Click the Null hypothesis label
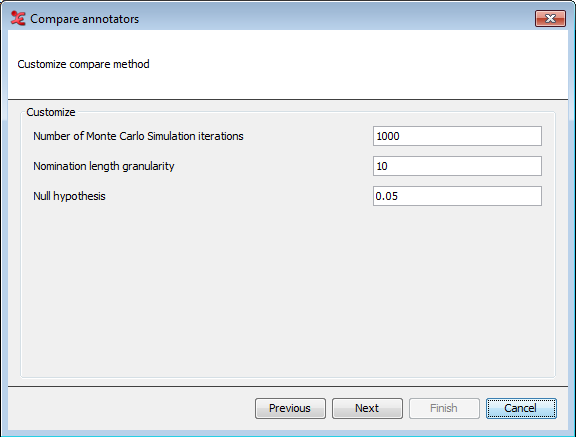The width and height of the screenshot is (576, 437). [x=69, y=196]
